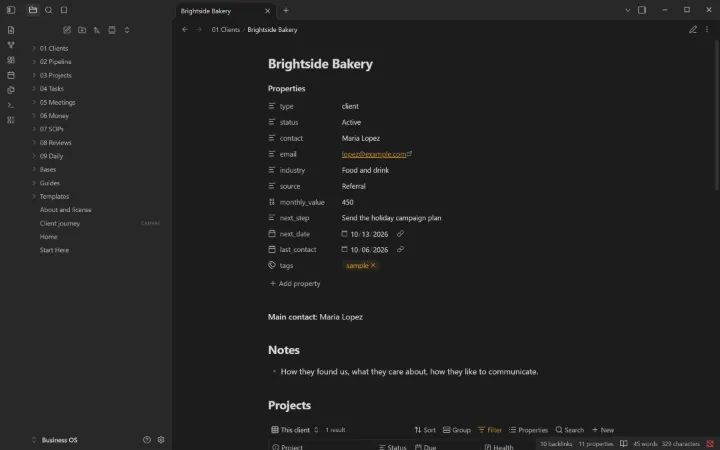
Task: Open the About and license note
Action: (x=65, y=210)
